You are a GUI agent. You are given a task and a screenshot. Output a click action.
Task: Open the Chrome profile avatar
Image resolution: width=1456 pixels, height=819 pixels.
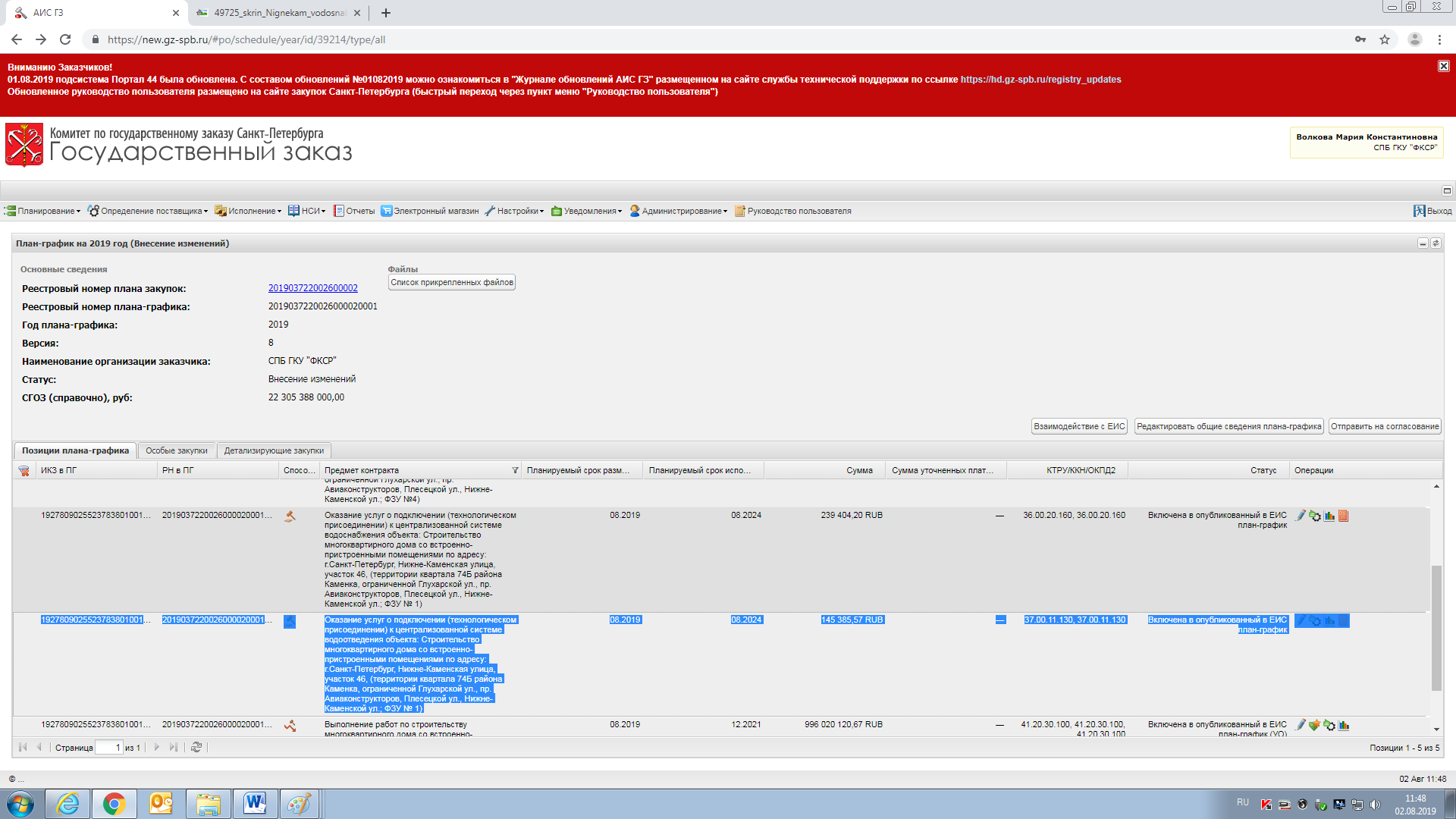point(1414,39)
